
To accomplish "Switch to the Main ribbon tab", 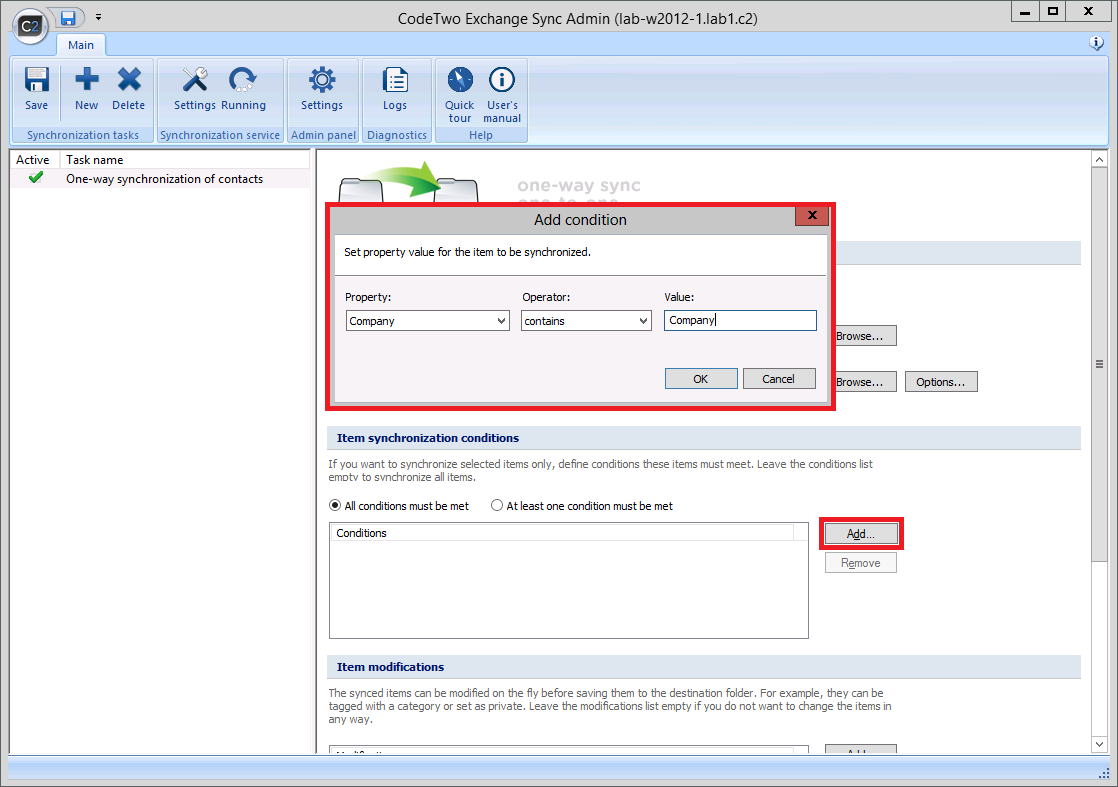I will pos(81,45).
